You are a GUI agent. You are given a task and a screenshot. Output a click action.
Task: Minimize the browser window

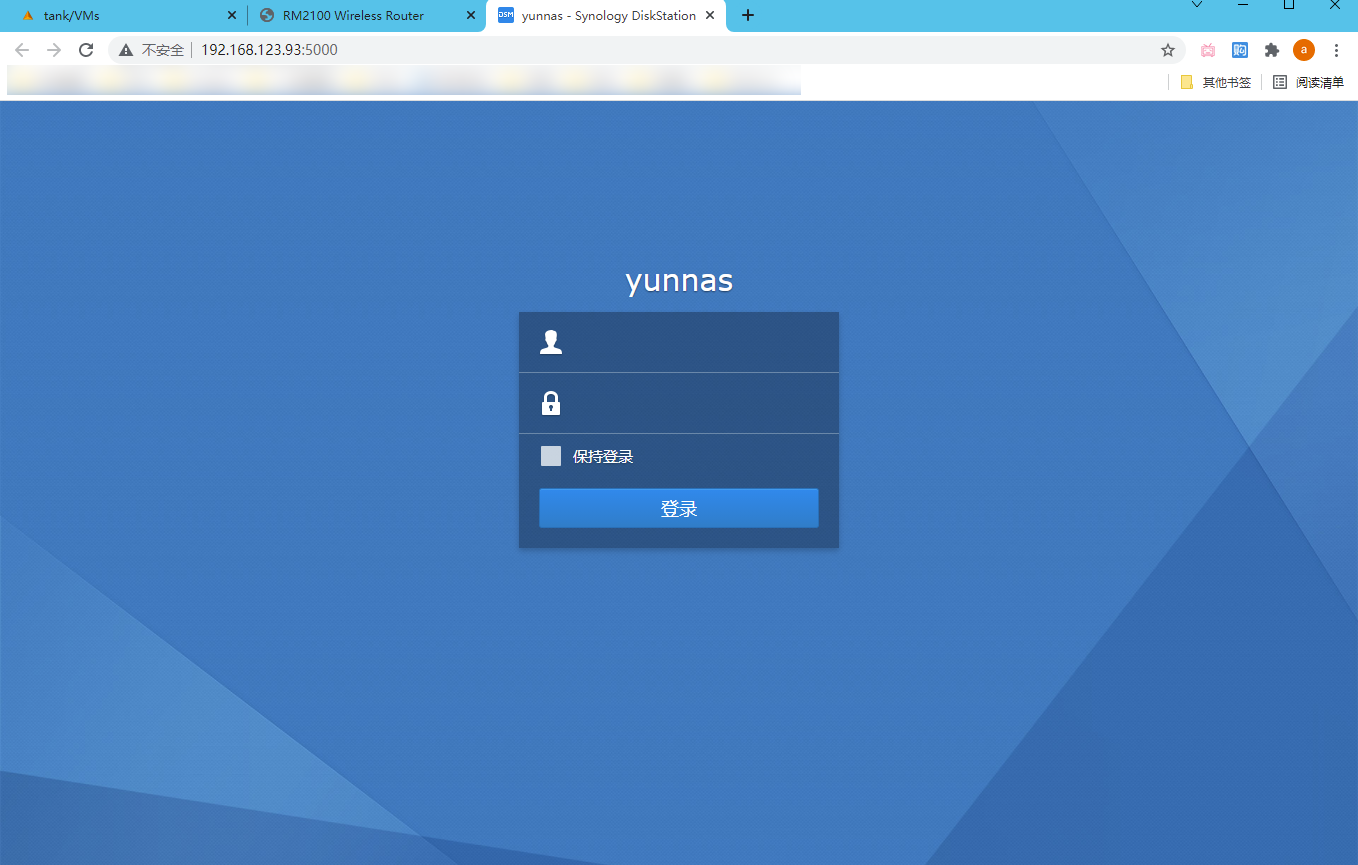pyautogui.click(x=1243, y=6)
